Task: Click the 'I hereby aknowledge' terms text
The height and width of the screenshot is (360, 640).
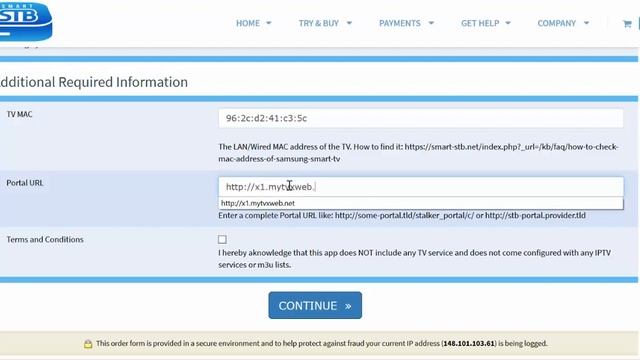Action: [414, 259]
